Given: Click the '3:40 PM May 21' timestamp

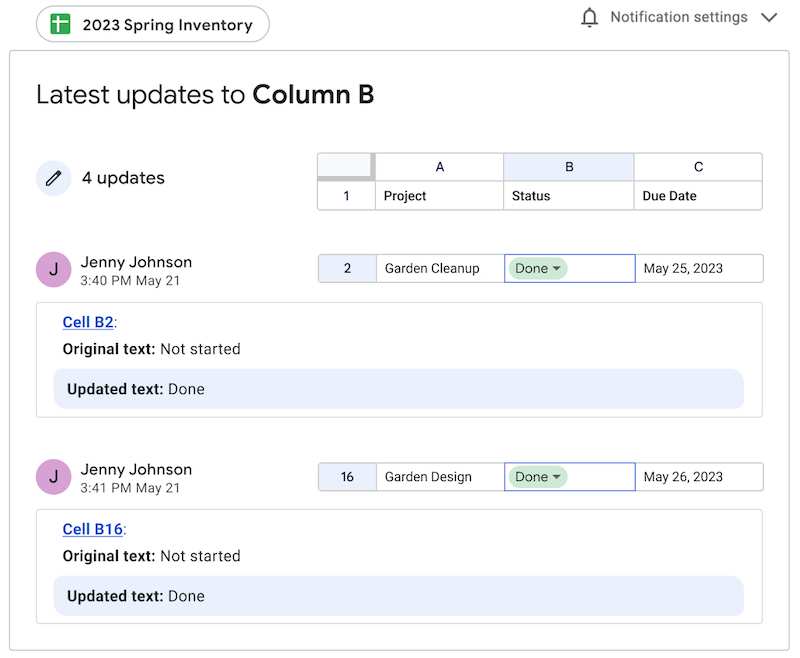Looking at the screenshot, I should (130, 281).
